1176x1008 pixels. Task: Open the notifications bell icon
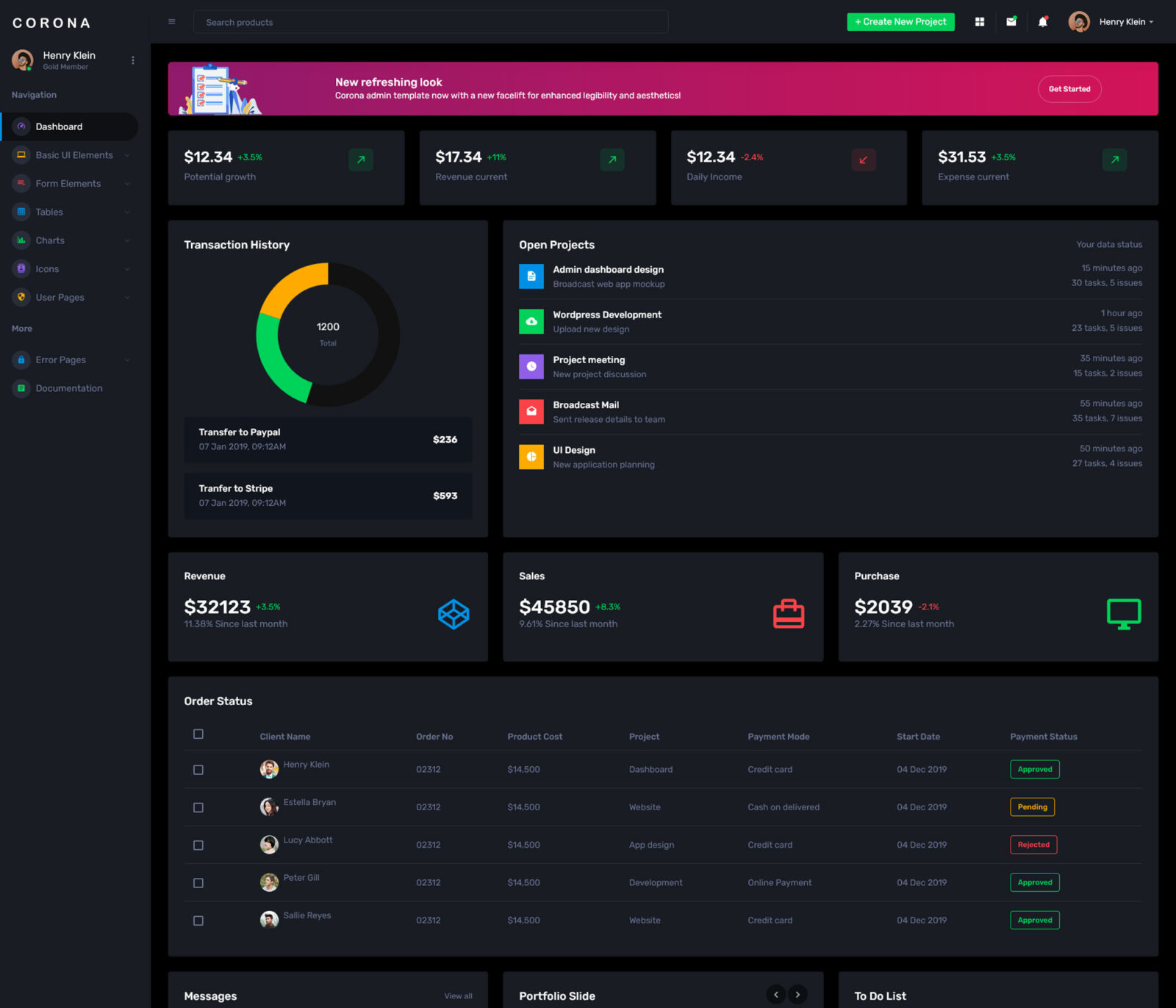point(1041,22)
